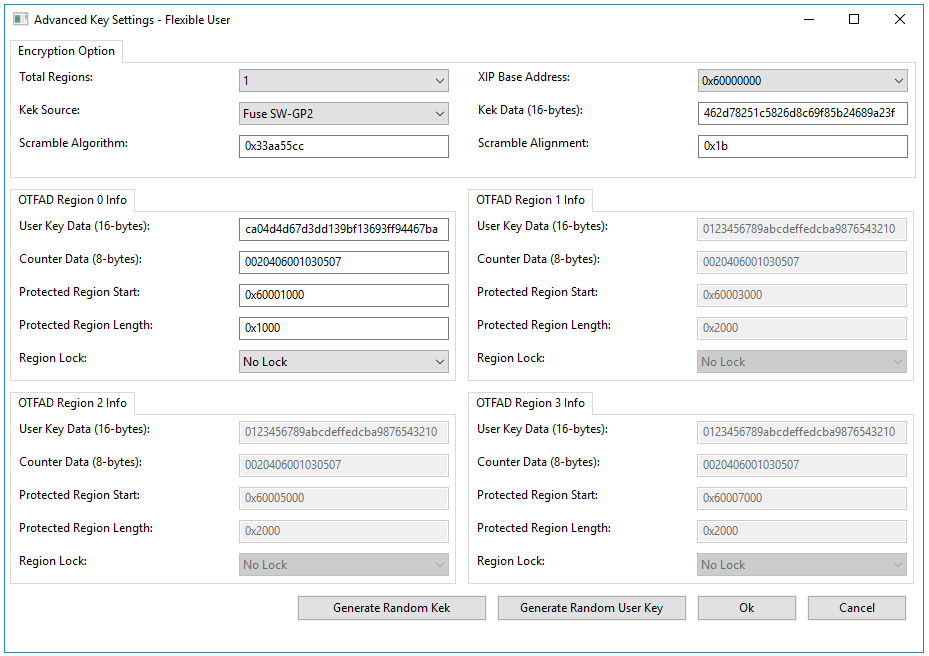
Task: Click the OTFAD Region 2 Info tab
Action: (72, 402)
